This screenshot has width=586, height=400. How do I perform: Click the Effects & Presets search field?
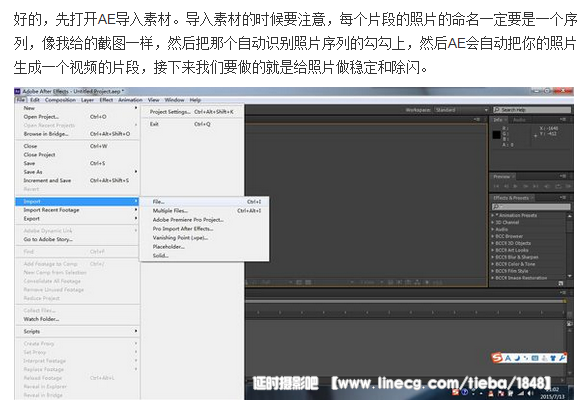coord(531,207)
